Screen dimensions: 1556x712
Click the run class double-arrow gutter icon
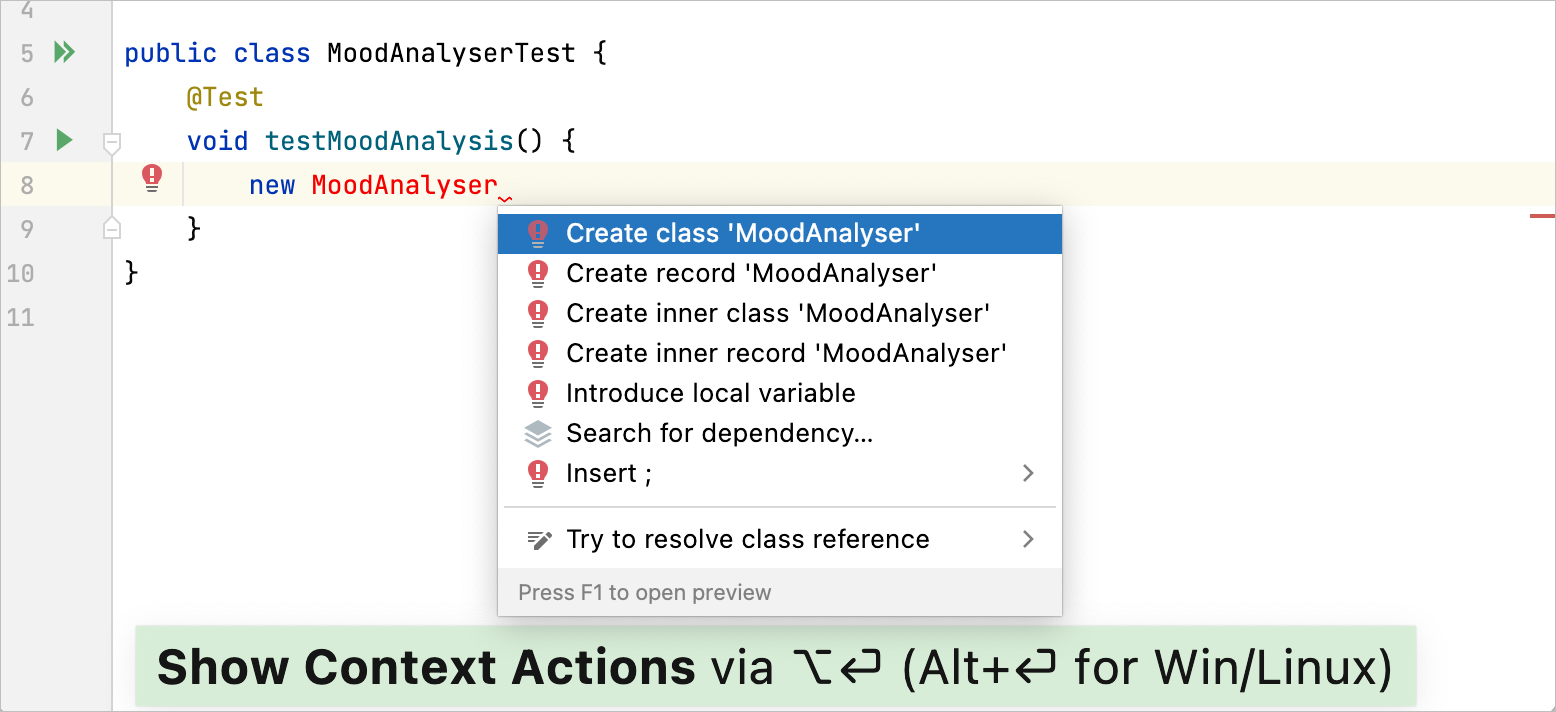coord(64,52)
